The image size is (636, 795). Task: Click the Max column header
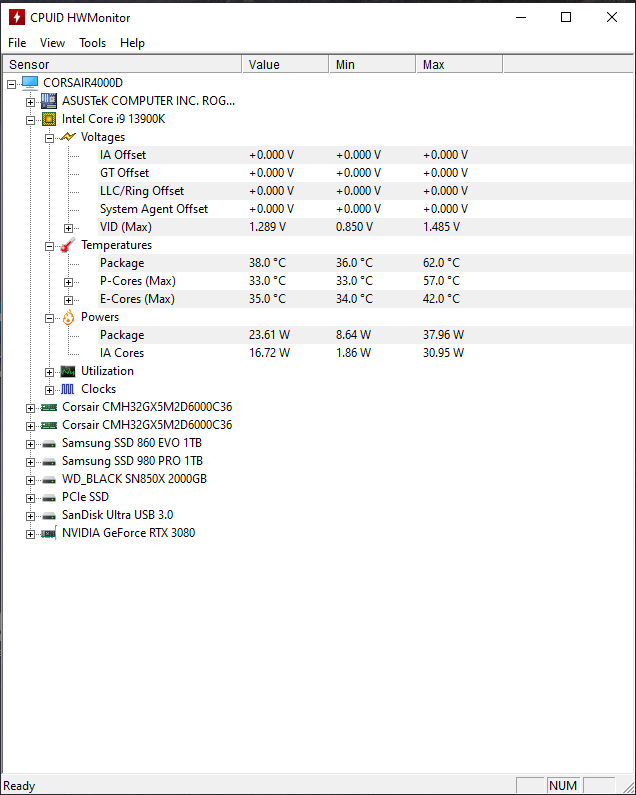pos(458,64)
